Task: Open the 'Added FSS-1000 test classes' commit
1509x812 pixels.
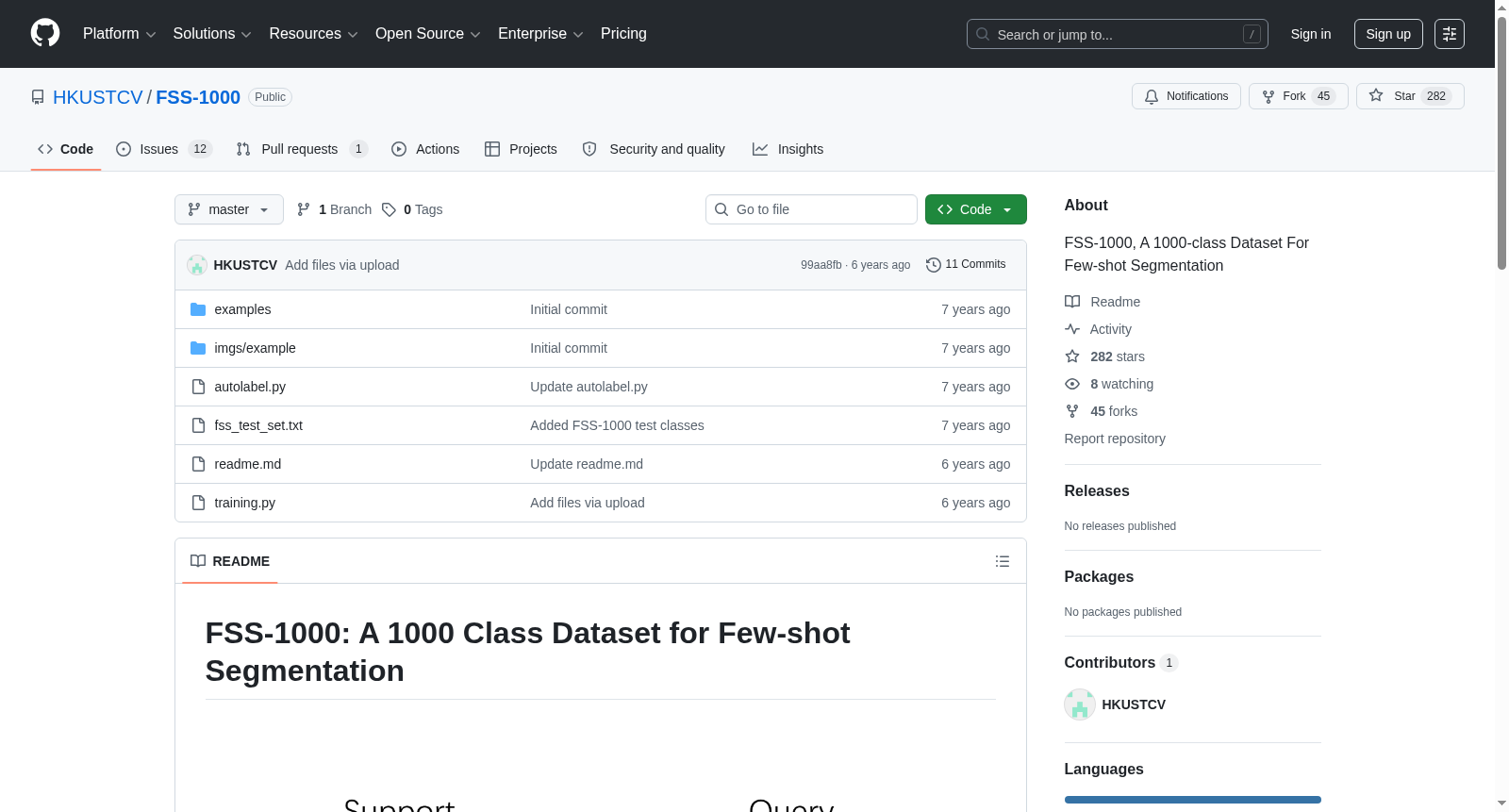Action: (x=617, y=425)
